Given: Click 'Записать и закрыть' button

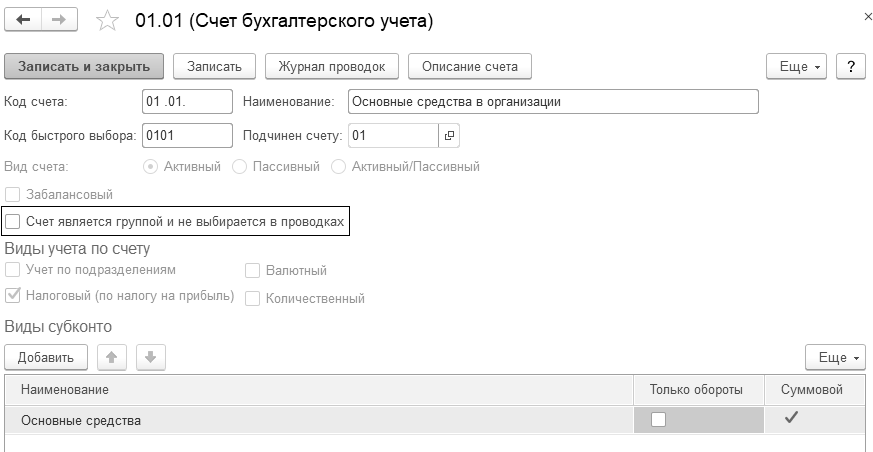Looking at the screenshot, I should pyautogui.click(x=84, y=66).
